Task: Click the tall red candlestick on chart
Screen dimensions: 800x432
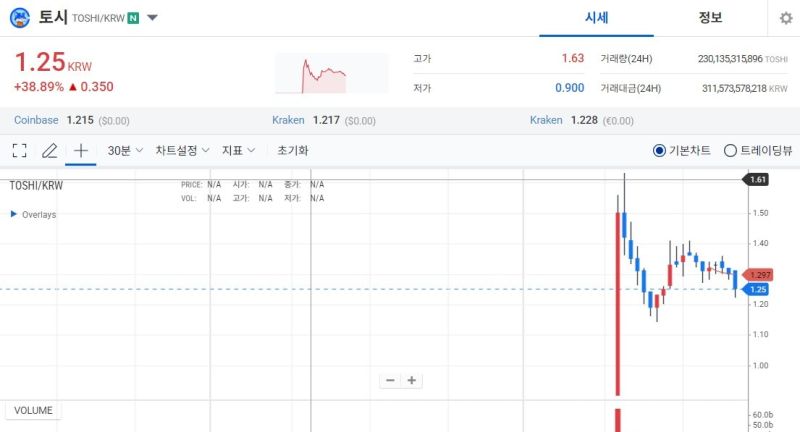Action: [618, 303]
